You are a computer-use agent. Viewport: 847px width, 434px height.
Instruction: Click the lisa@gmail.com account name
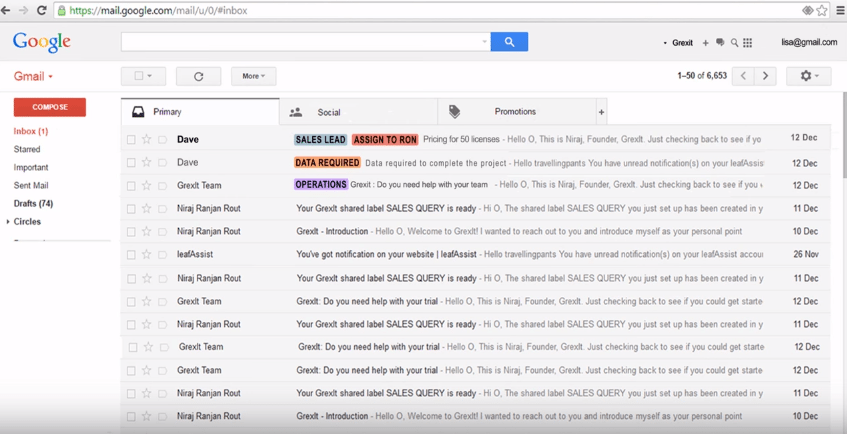pos(809,42)
